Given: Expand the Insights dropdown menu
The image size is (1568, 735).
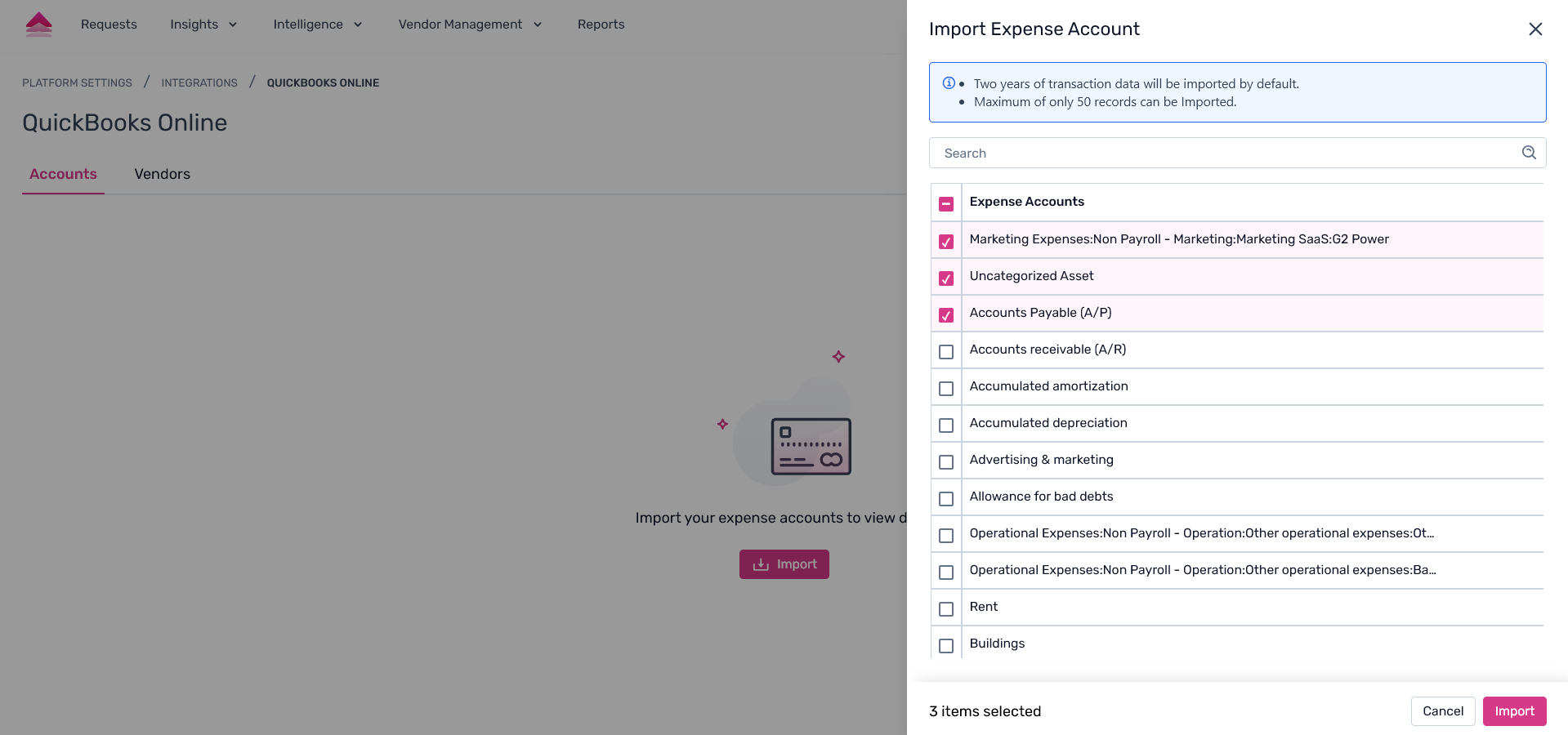Looking at the screenshot, I should click(x=203, y=24).
